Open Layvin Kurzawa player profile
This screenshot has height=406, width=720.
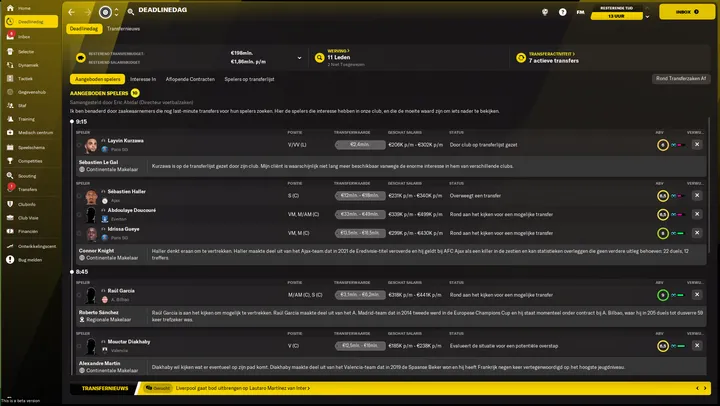[x=126, y=141]
